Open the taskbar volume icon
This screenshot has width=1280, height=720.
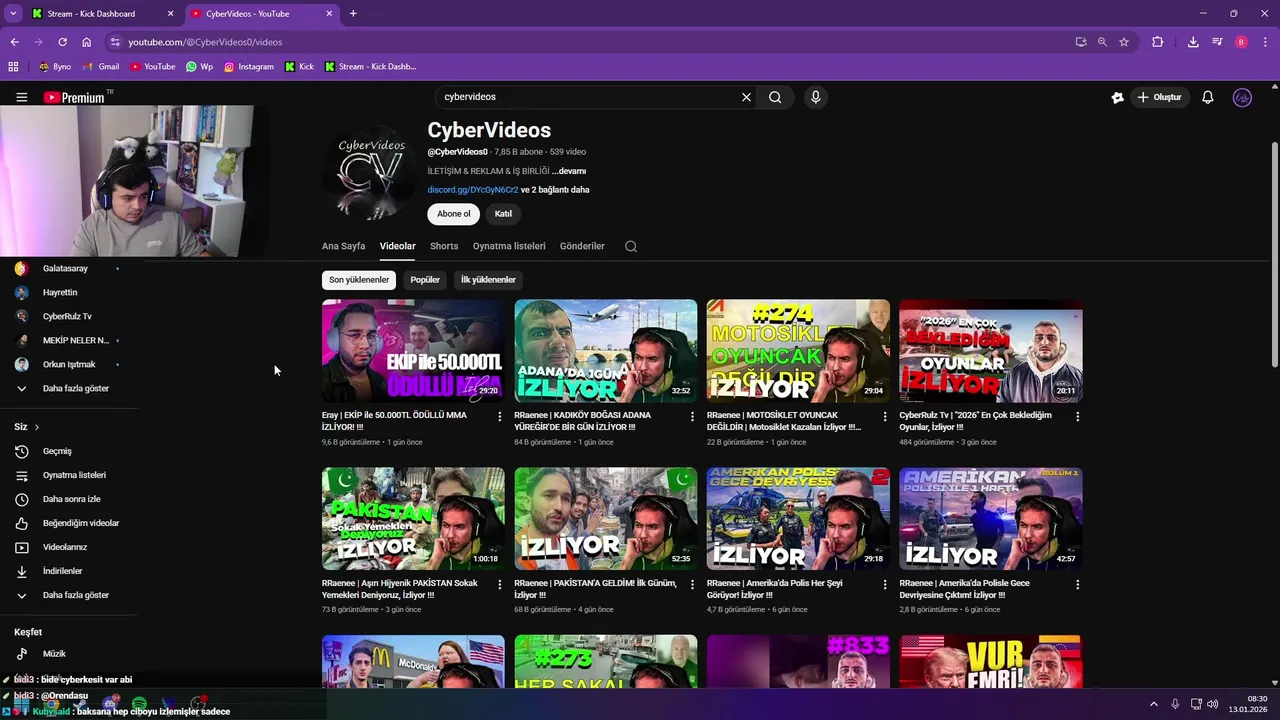coord(1213,704)
